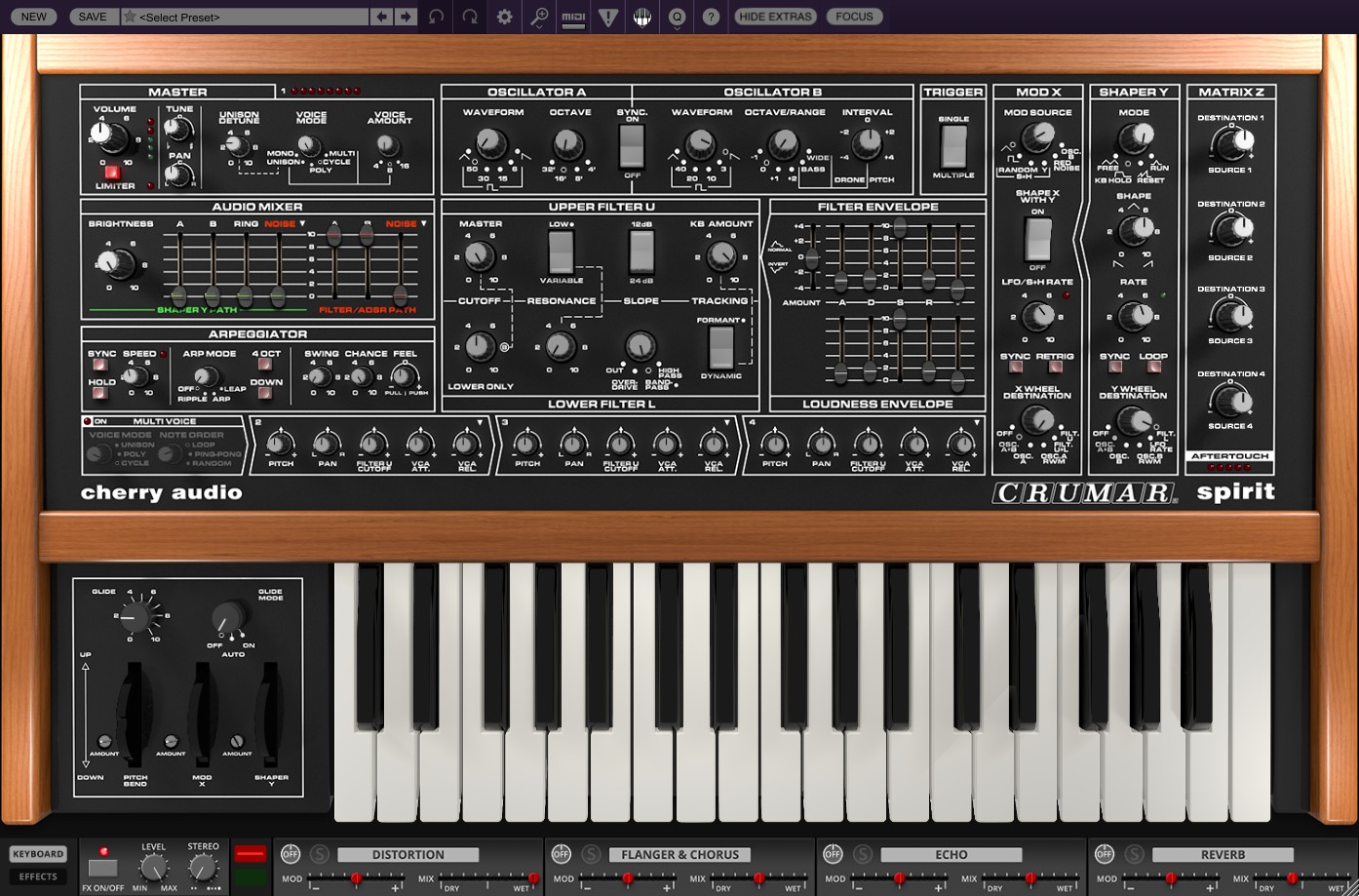
Task: Select the previous preset arrow
Action: [382, 17]
